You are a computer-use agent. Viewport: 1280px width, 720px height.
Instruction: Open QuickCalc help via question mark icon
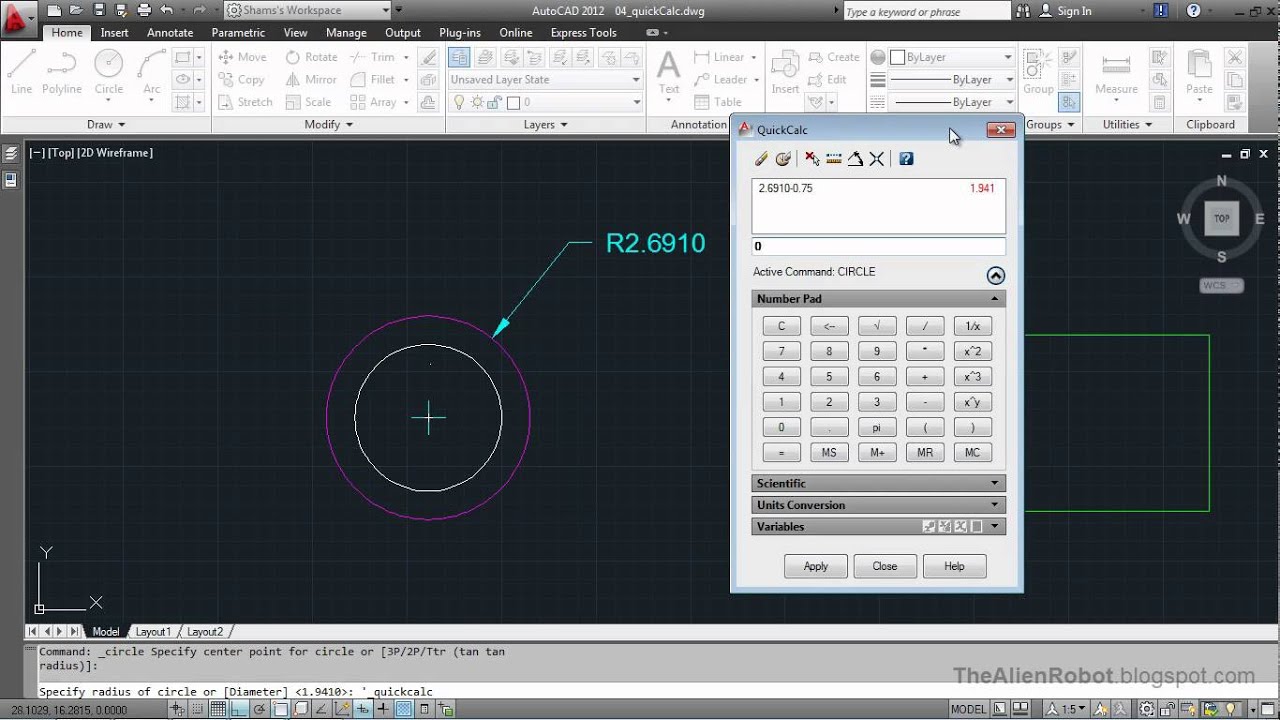coord(906,159)
